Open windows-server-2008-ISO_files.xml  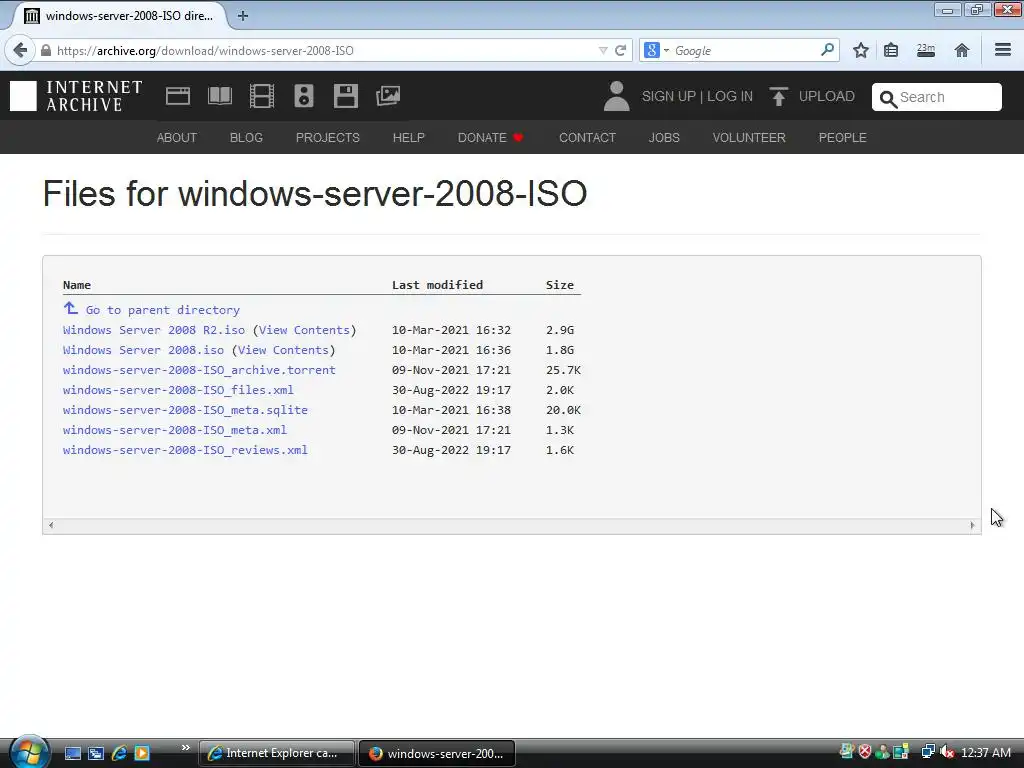178,390
